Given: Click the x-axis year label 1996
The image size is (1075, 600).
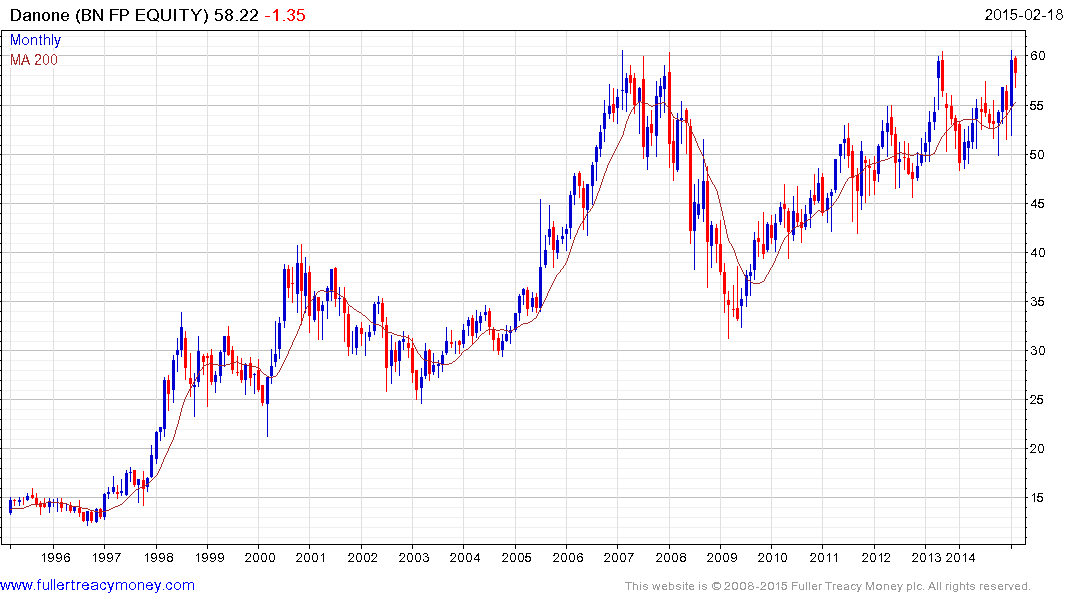Looking at the screenshot, I should click(56, 557).
